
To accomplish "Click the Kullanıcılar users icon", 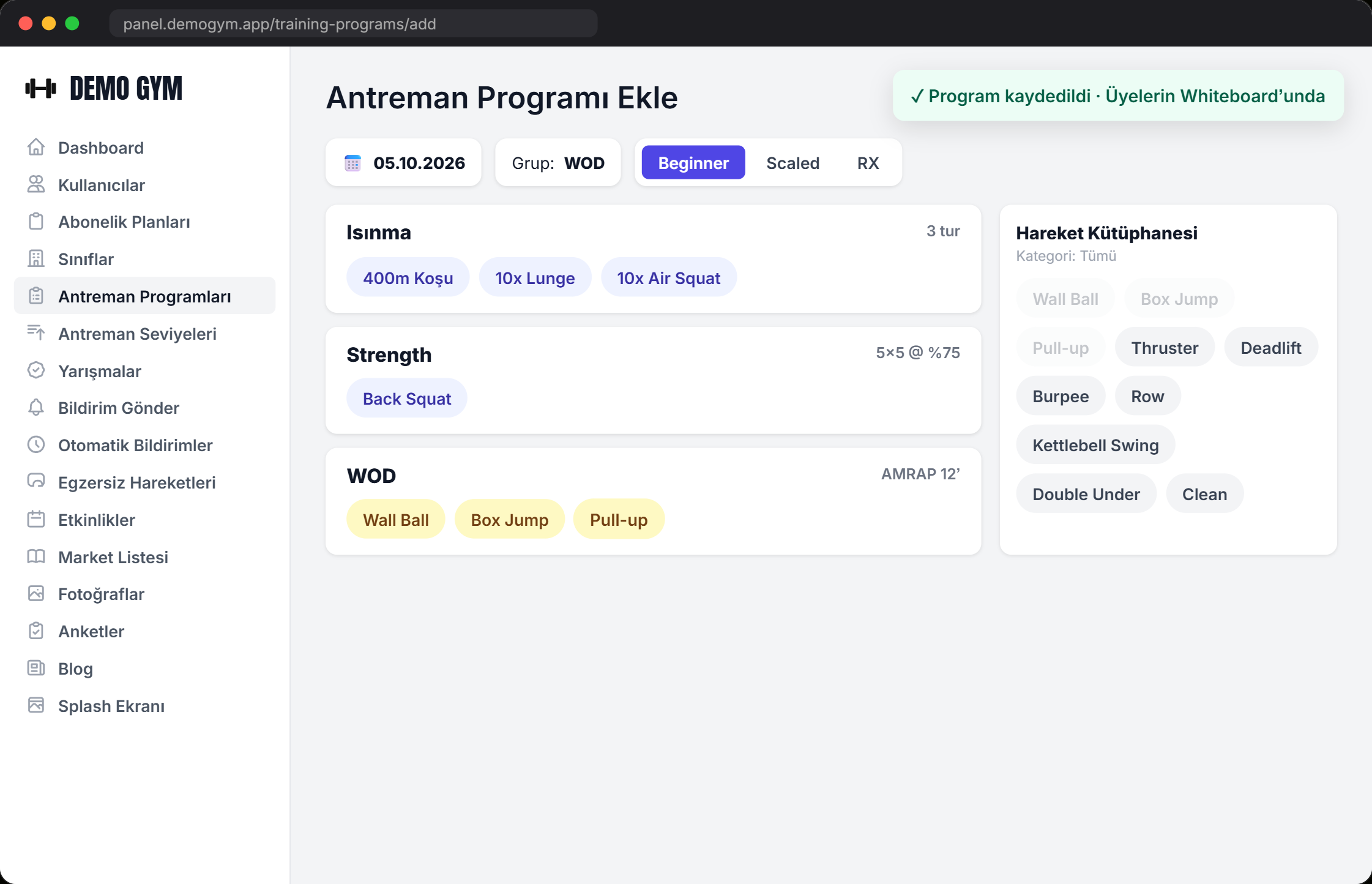I will [x=36, y=184].
